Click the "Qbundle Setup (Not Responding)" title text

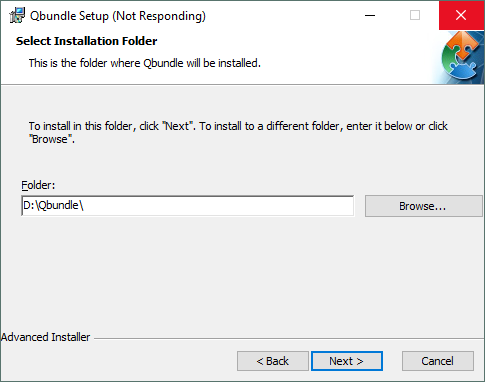coord(118,16)
